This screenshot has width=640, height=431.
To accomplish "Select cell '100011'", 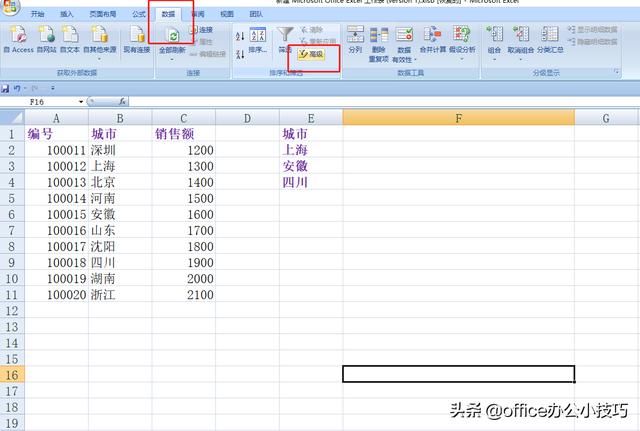I will tap(56, 150).
